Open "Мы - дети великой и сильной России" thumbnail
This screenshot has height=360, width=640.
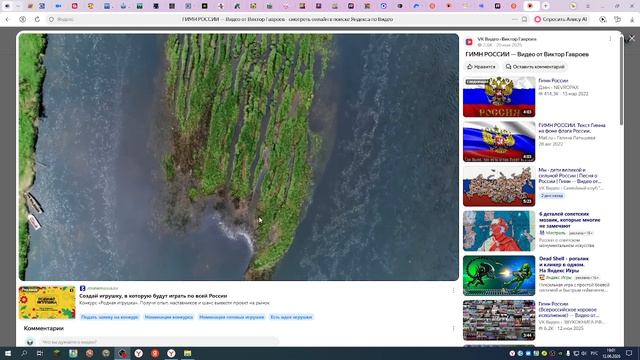499,186
